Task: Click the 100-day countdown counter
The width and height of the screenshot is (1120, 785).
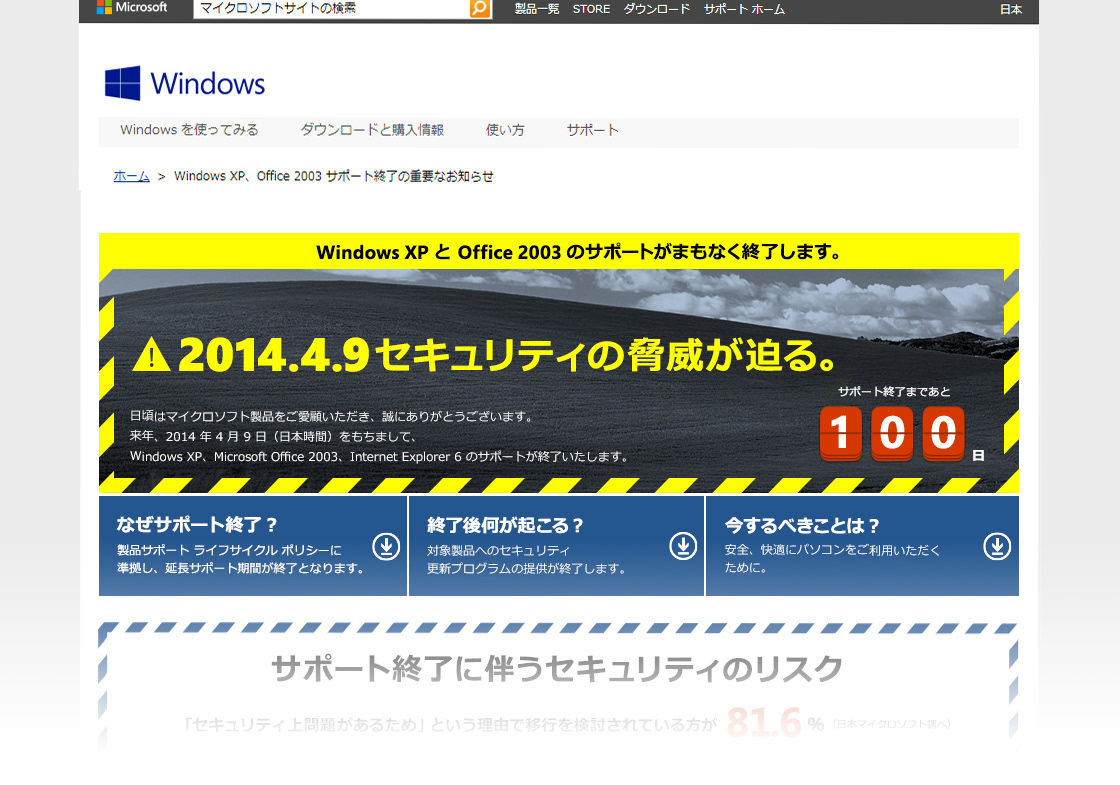Action: (x=893, y=433)
